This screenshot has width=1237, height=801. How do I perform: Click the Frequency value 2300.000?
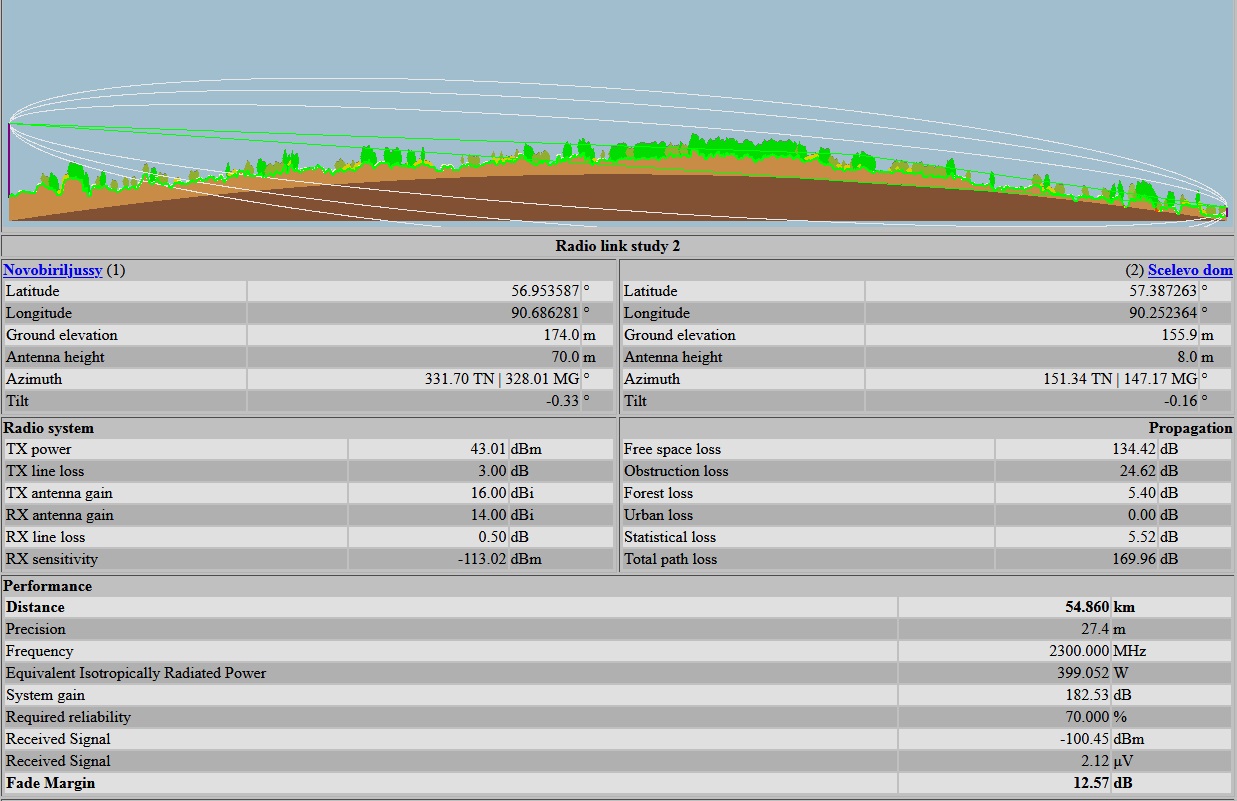coord(1079,651)
